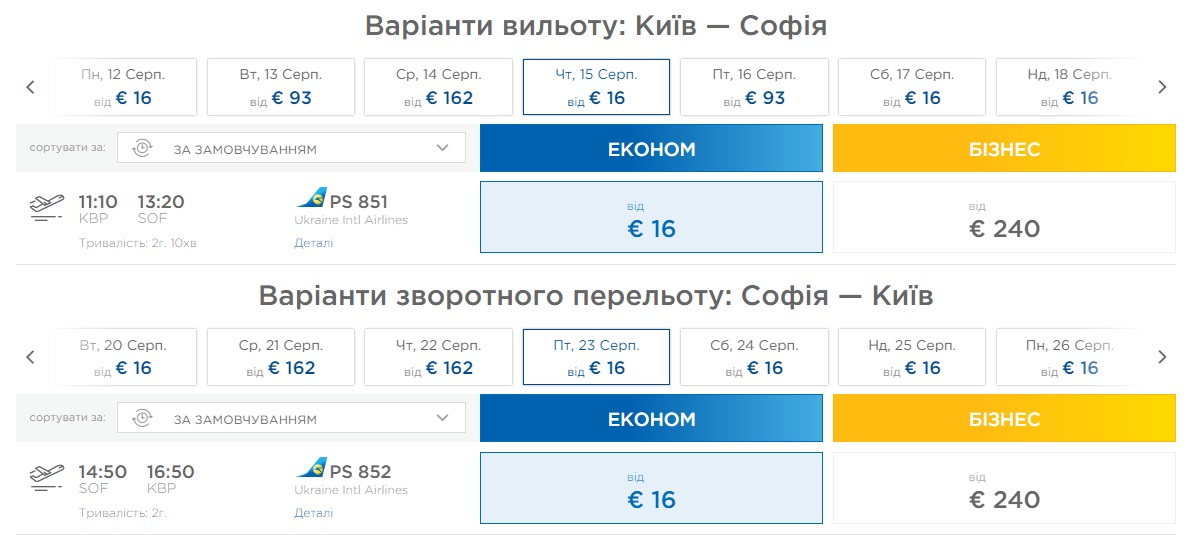Click previous dates arrow for Sofia–Kyiv return
The height and width of the screenshot is (537, 1191).
click(30, 357)
